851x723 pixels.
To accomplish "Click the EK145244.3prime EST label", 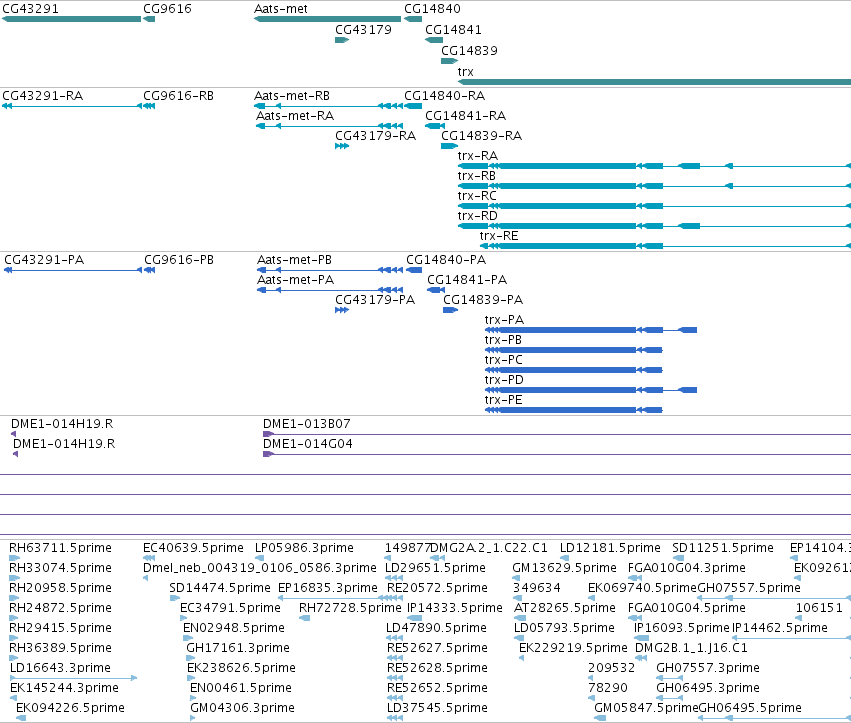I will coord(64,688).
